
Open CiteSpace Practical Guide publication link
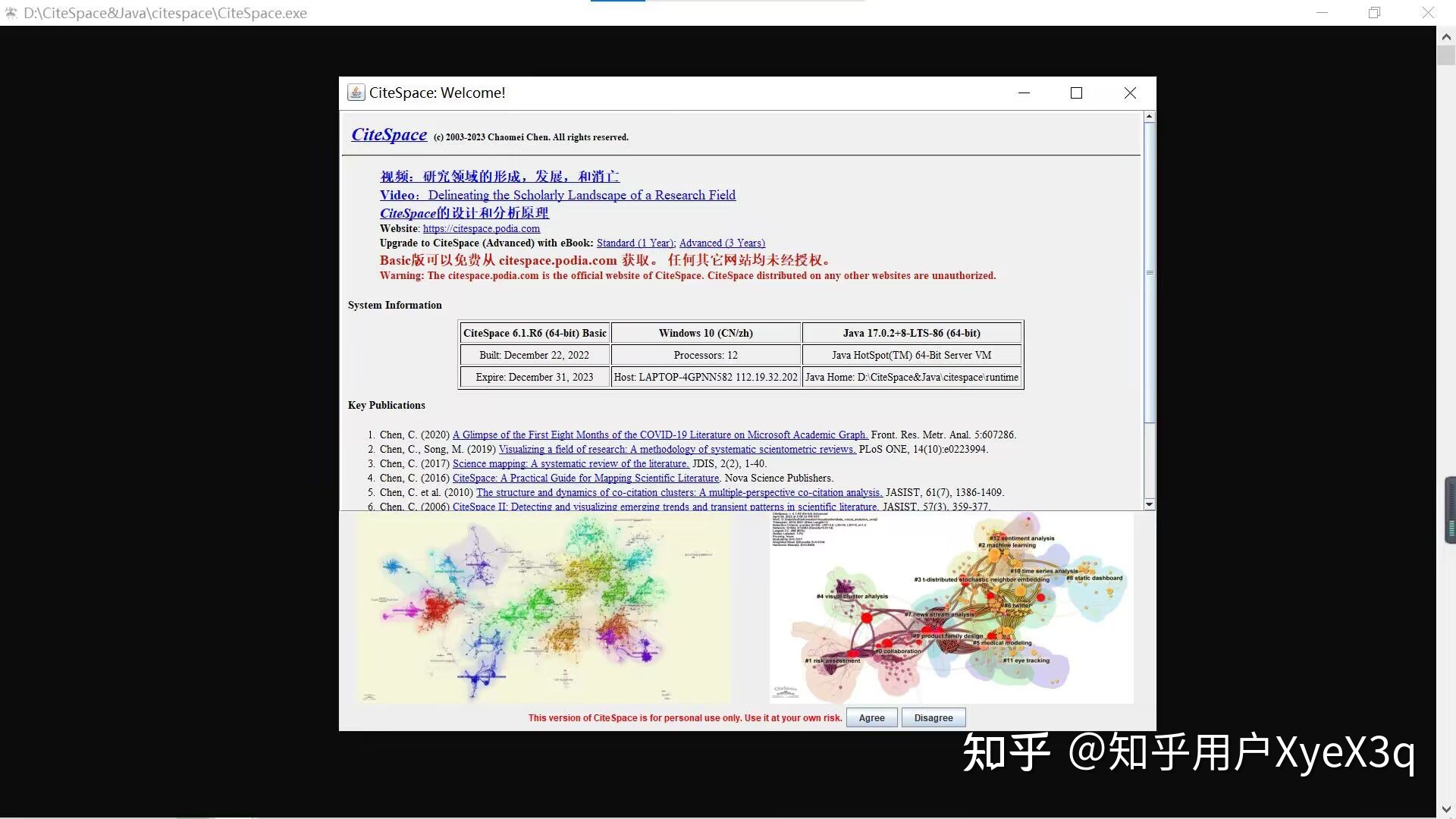point(586,478)
